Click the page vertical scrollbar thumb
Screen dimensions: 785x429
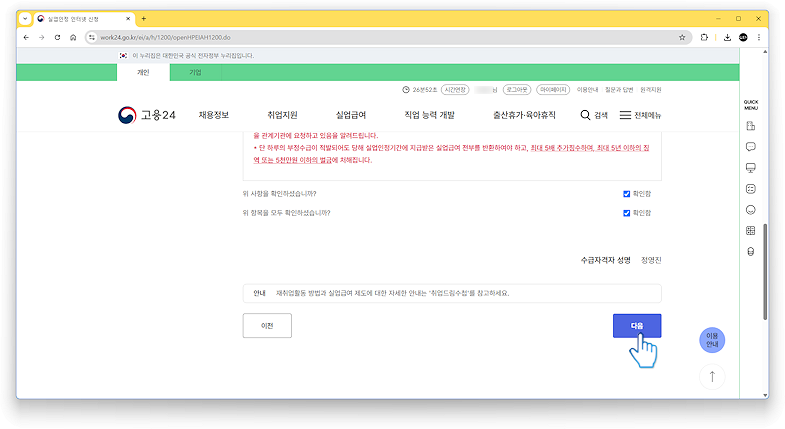[765, 272]
